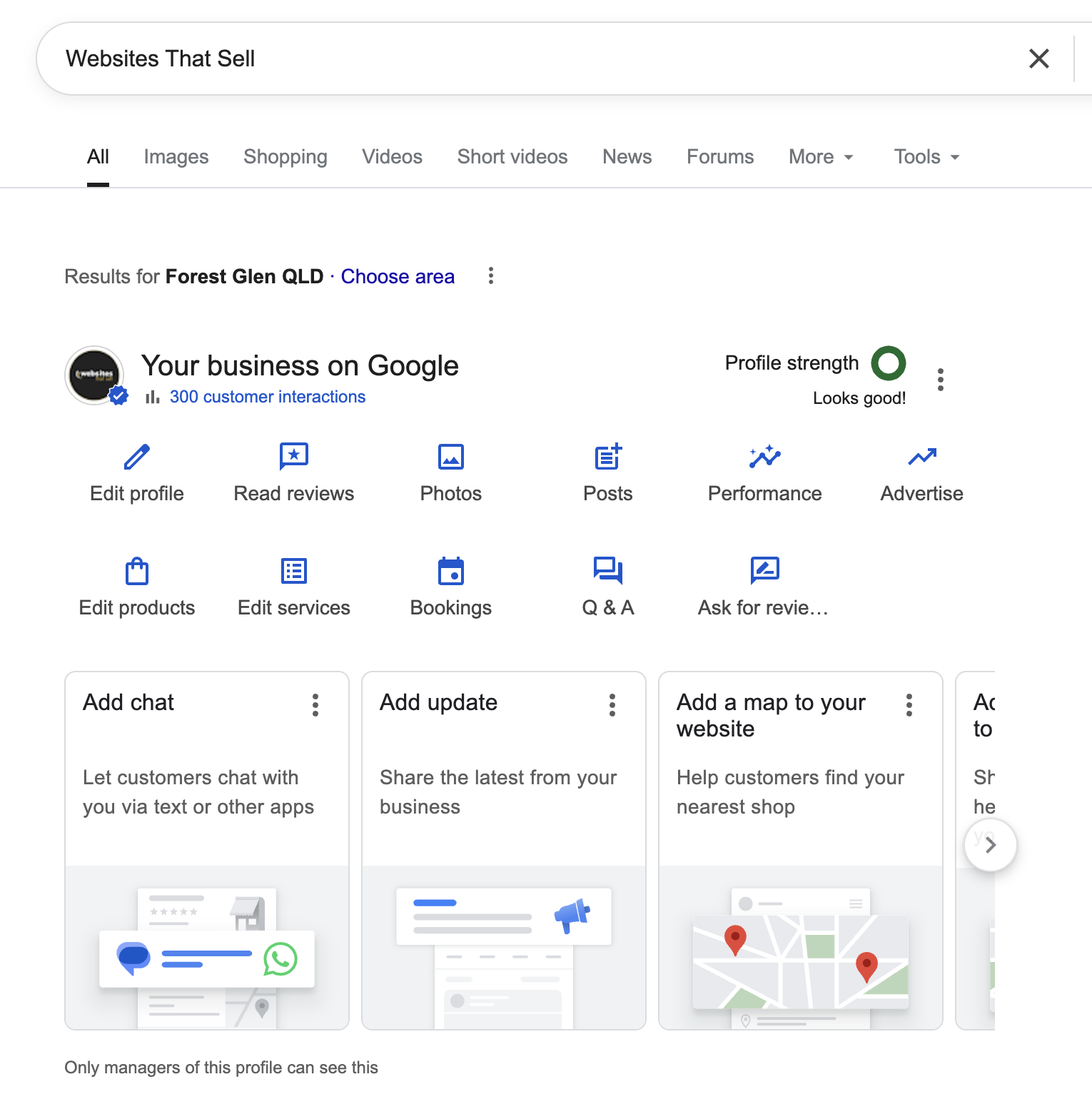This screenshot has width=1092, height=1109.
Task: Open the Photos icon
Action: click(451, 457)
